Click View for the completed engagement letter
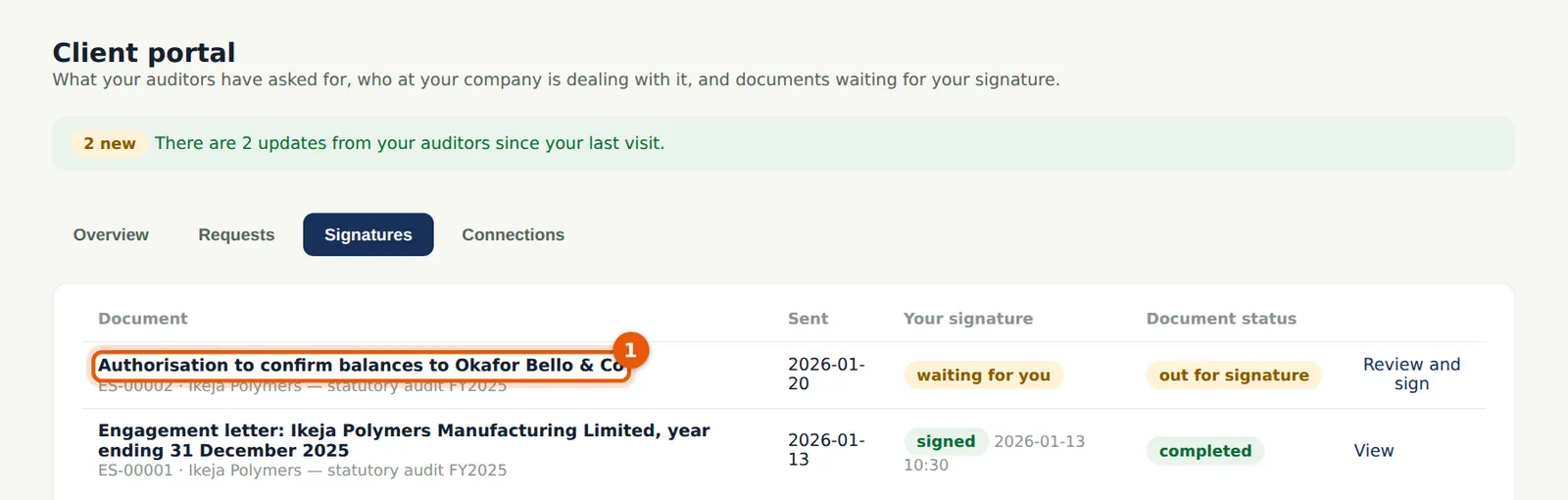This screenshot has height=500, width=1568. [x=1373, y=450]
